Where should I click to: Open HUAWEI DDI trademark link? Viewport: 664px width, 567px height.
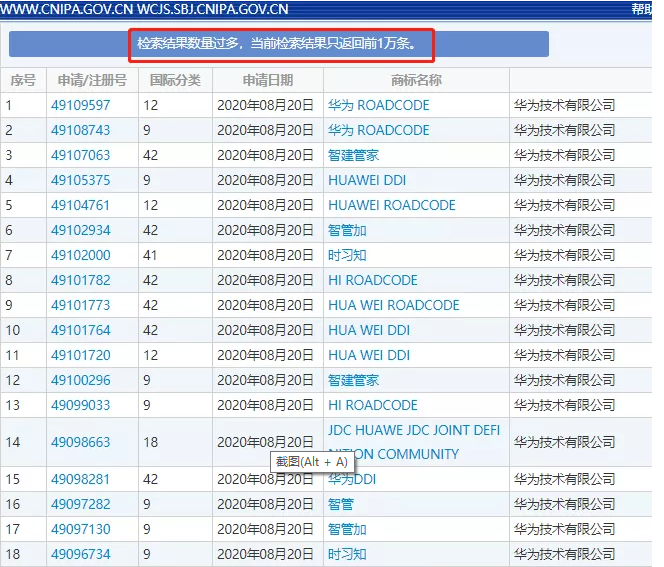(367, 180)
